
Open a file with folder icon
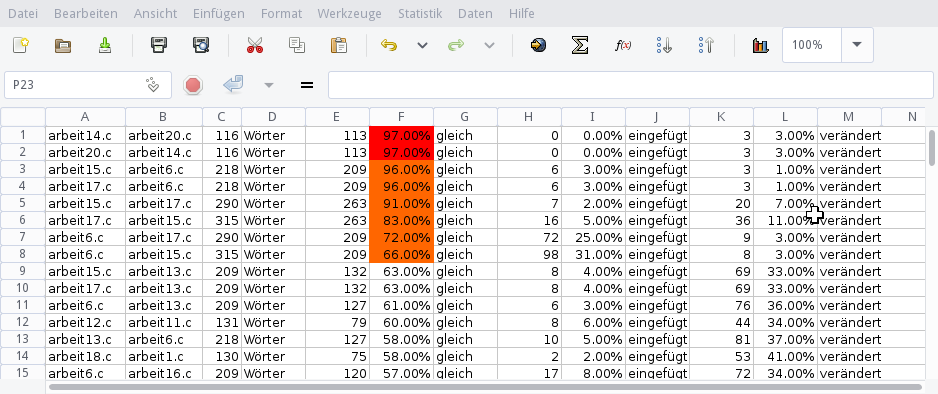click(x=63, y=45)
